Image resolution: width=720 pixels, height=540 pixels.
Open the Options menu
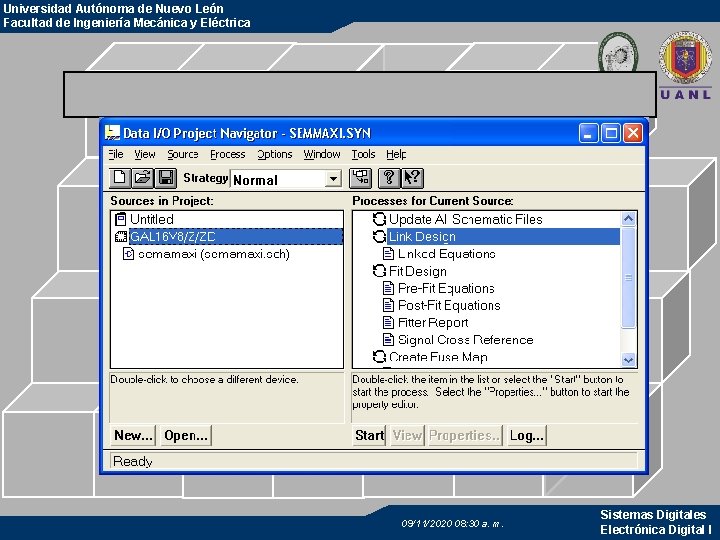[275, 154]
